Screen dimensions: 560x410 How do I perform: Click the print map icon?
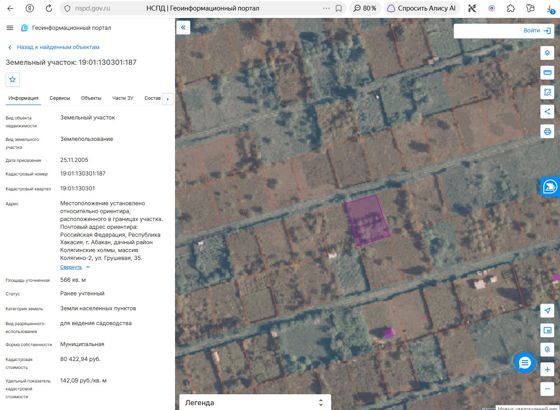click(x=547, y=131)
